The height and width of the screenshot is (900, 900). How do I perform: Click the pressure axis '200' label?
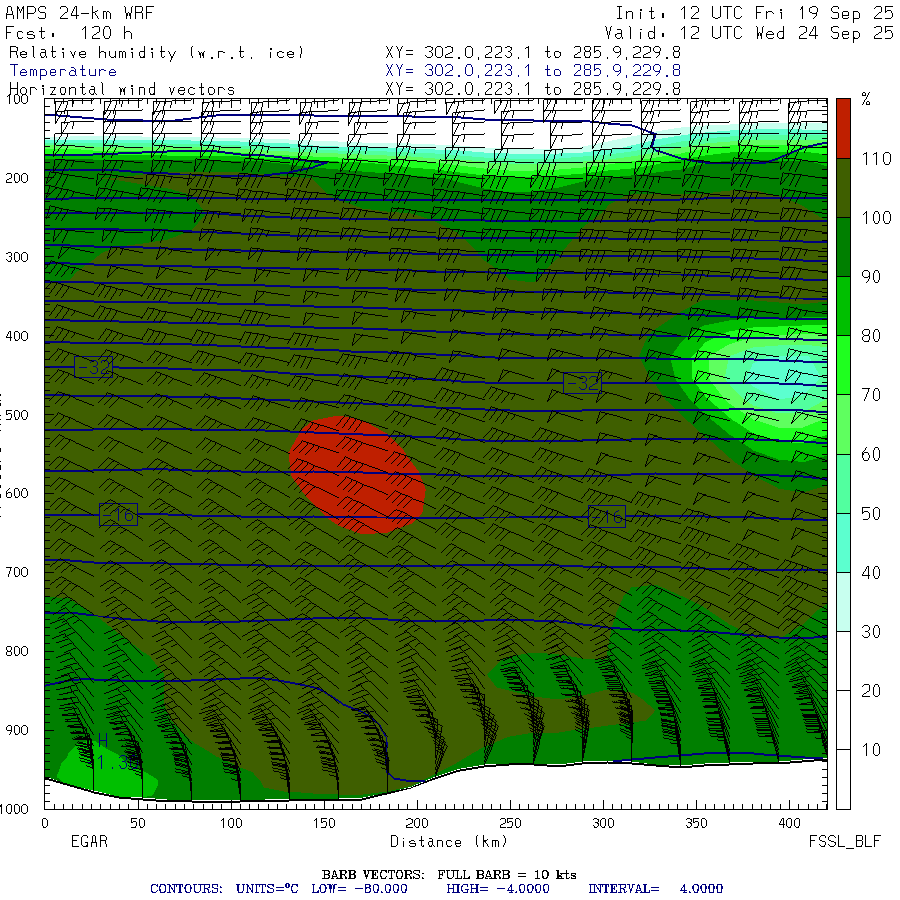coord(17,178)
